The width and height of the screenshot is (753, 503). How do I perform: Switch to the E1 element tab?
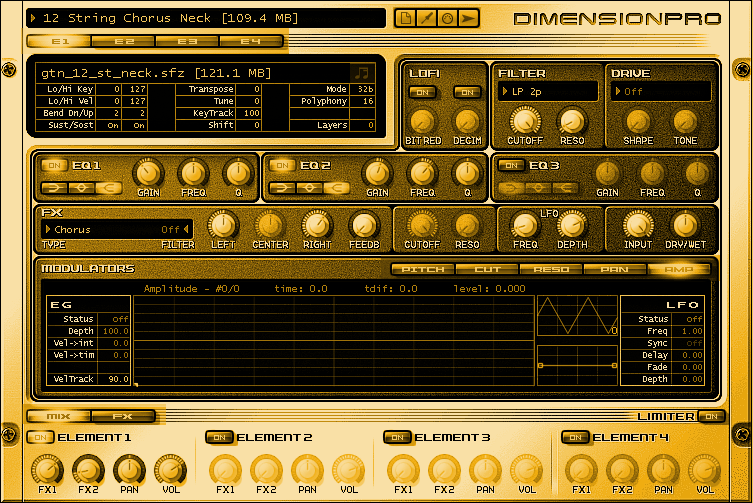[x=59, y=41]
